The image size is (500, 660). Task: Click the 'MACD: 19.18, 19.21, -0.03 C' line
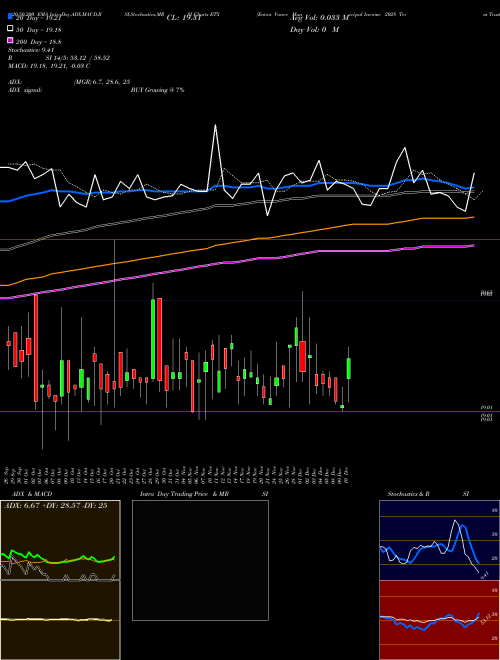(49, 66)
